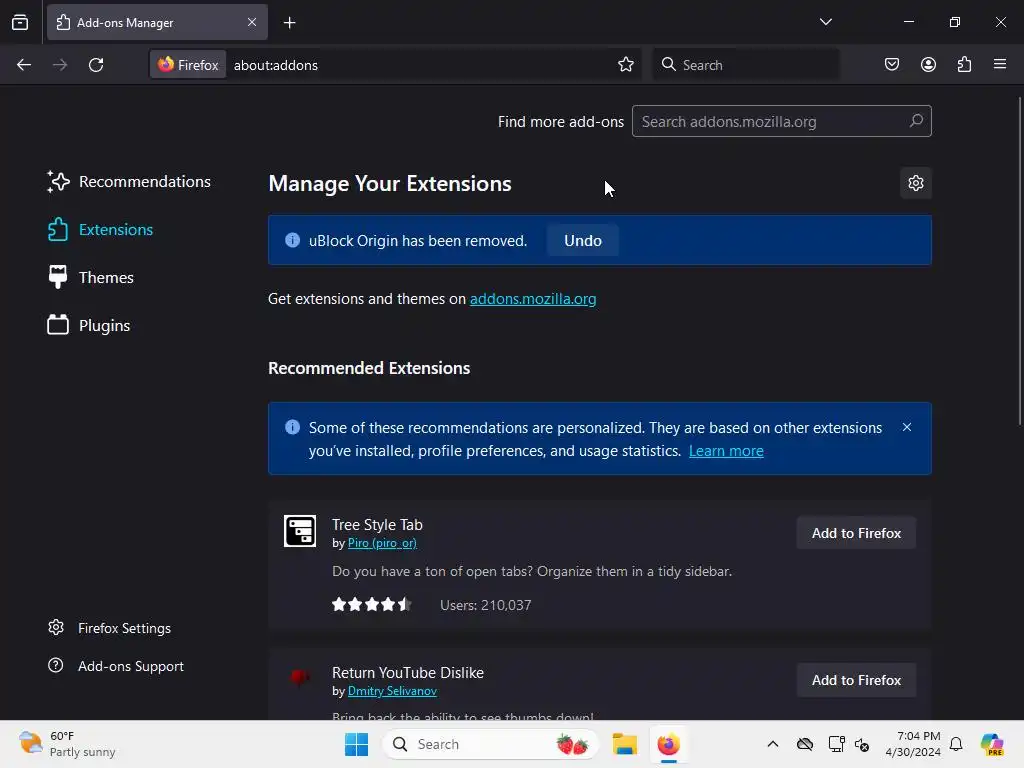The width and height of the screenshot is (1024, 768).
Task: Reload the current page
Action: click(x=96, y=65)
